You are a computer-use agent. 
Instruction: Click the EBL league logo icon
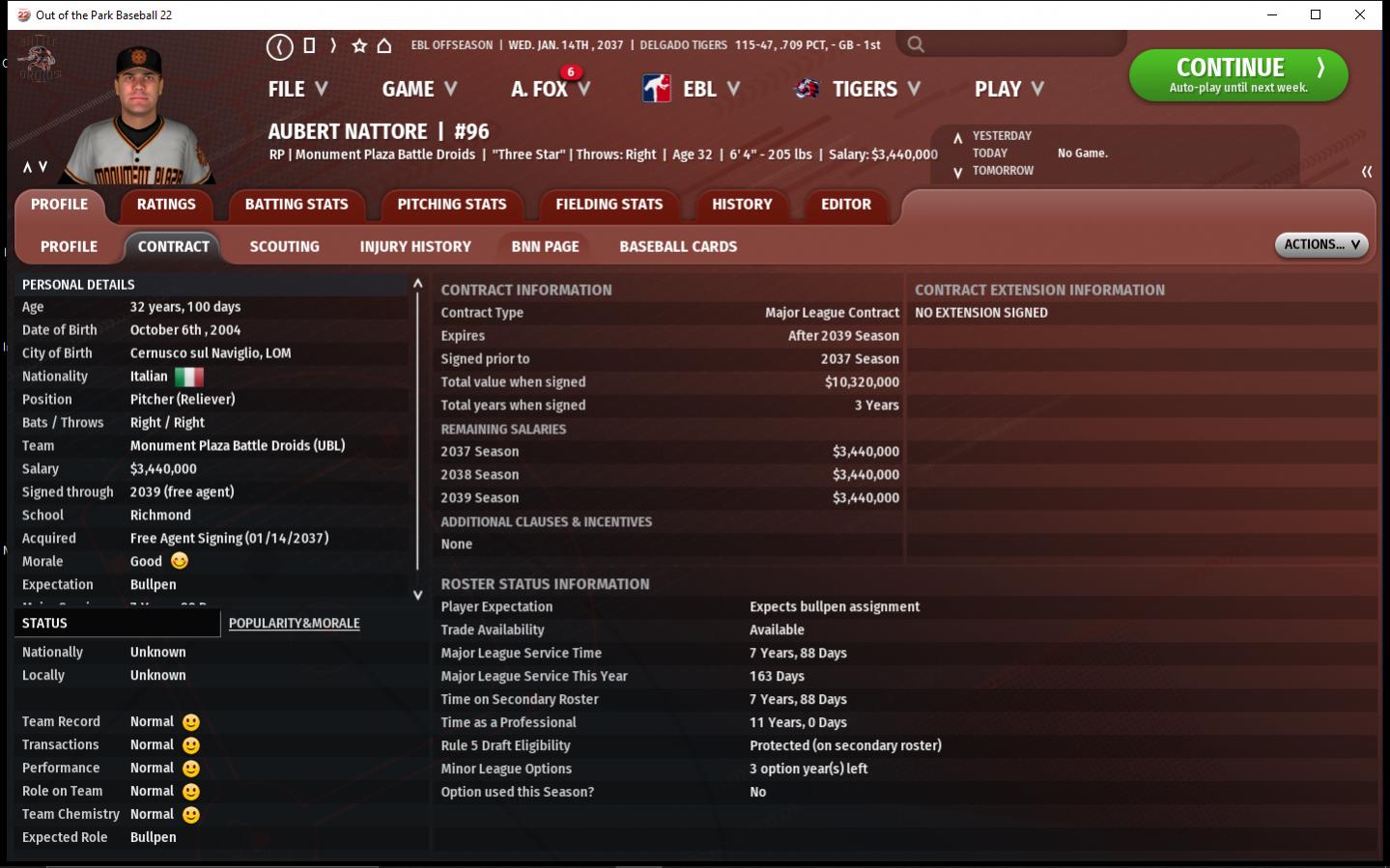[x=657, y=89]
